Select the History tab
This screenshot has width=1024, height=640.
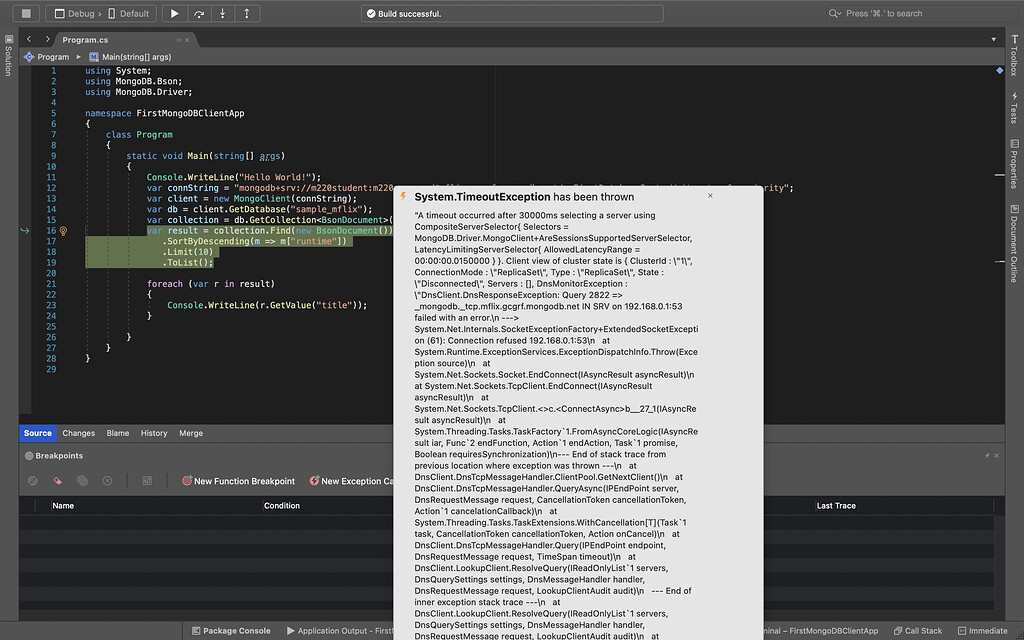pyautogui.click(x=154, y=433)
